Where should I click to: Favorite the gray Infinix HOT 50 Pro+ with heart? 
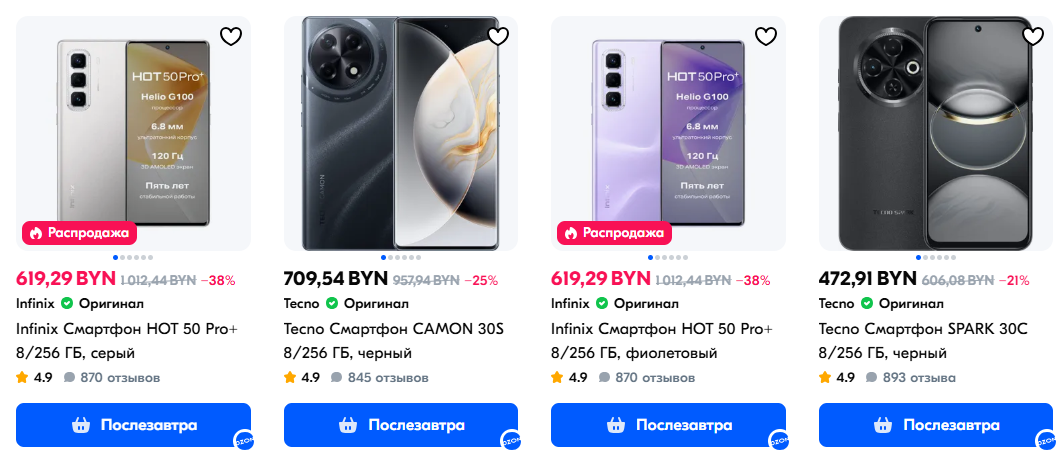click(x=231, y=36)
